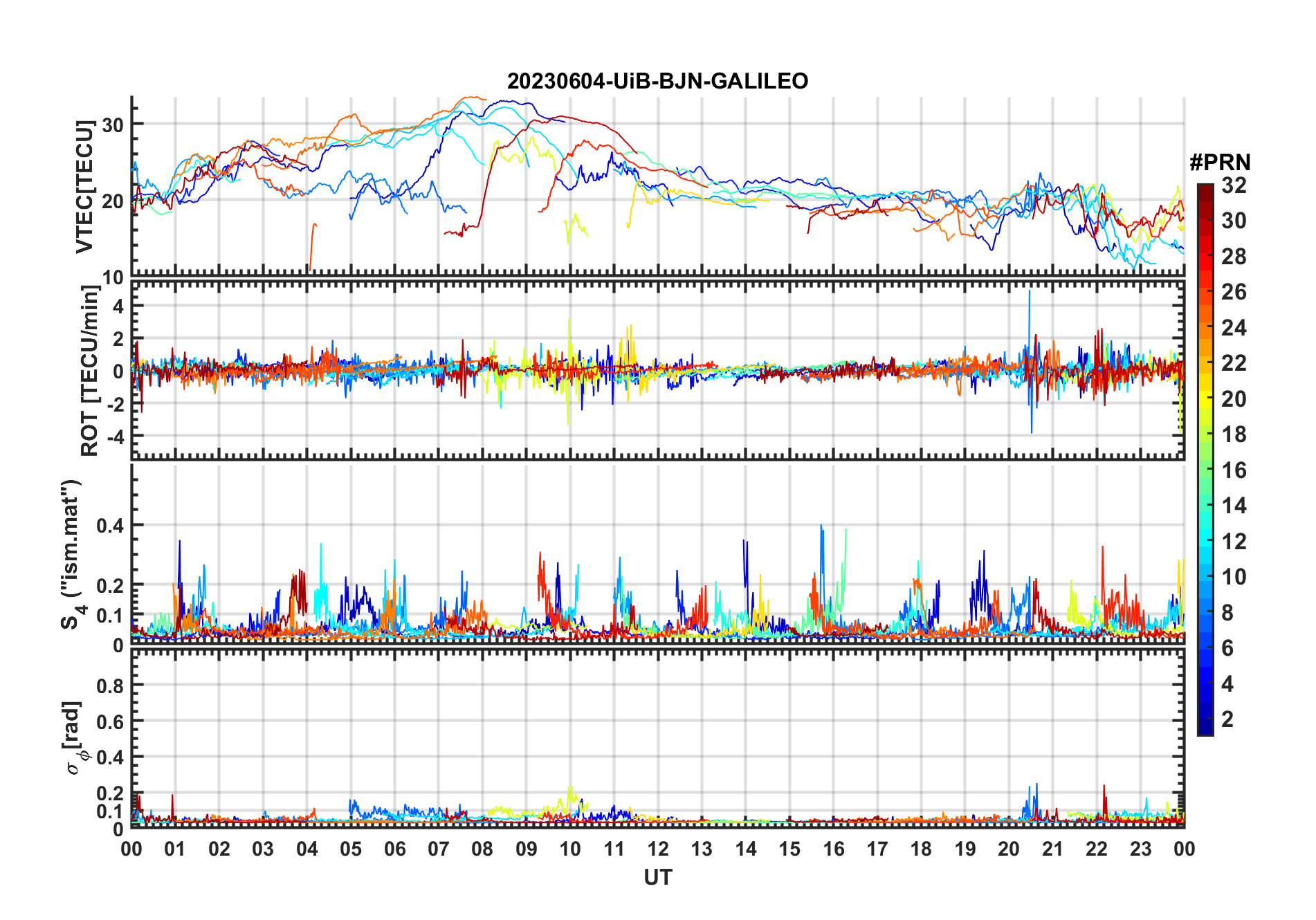
Task: Click the large ROT spike near 20:30 UT
Action: pos(1030,360)
